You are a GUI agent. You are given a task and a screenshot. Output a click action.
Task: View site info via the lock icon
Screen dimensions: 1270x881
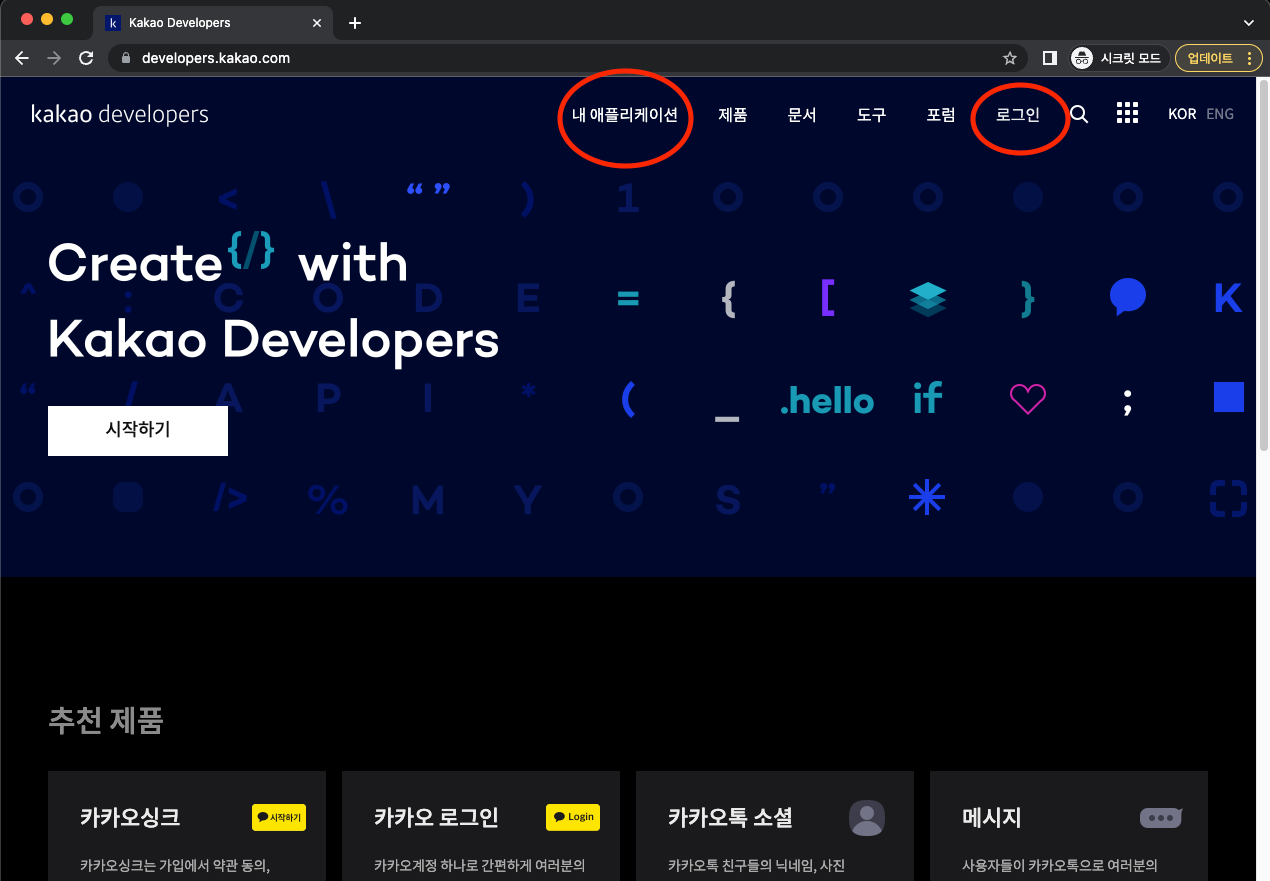[x=125, y=58]
